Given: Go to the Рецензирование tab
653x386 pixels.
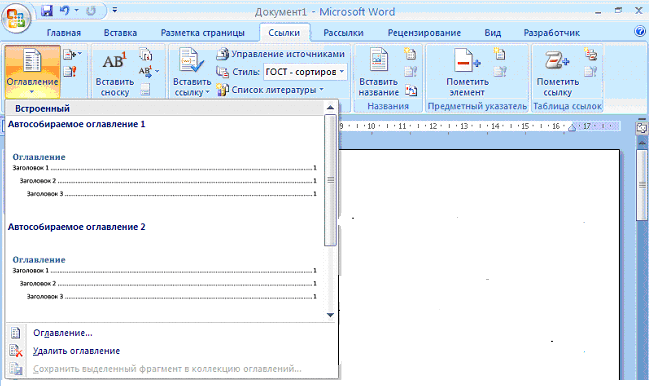Looking at the screenshot, I should pyautogui.click(x=424, y=33).
